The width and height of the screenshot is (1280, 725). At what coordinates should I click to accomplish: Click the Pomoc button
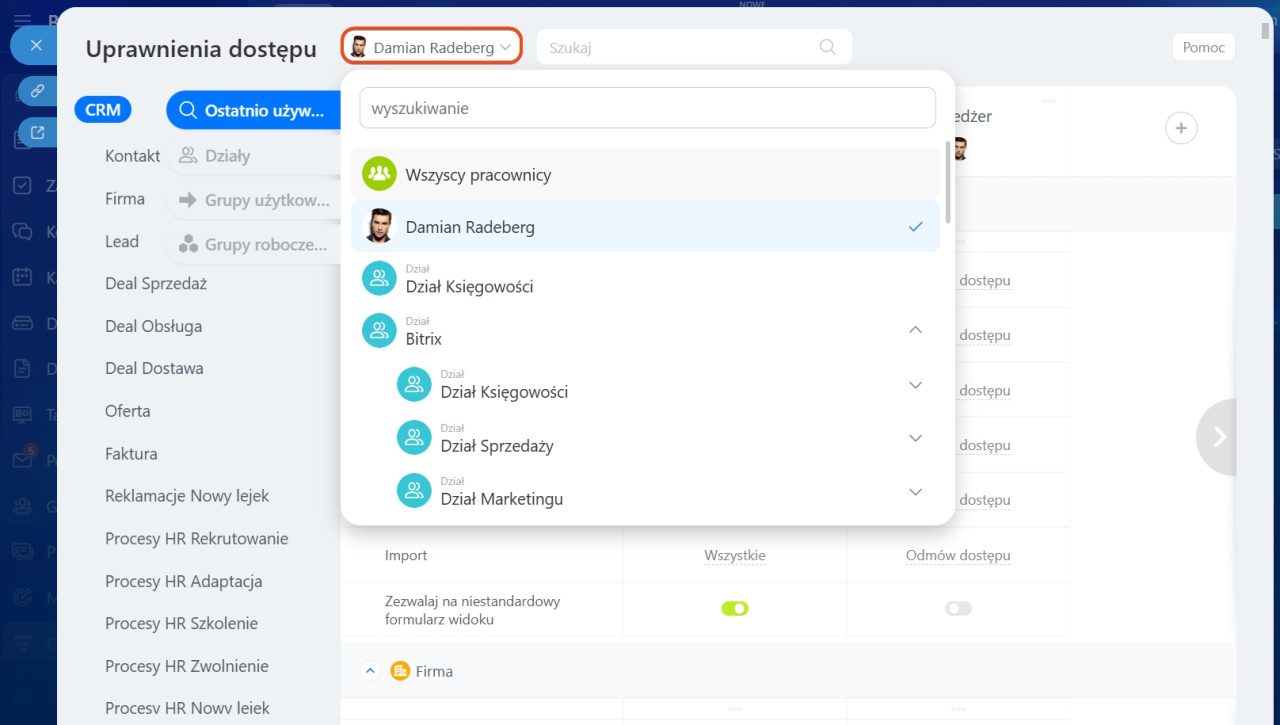[1203, 47]
